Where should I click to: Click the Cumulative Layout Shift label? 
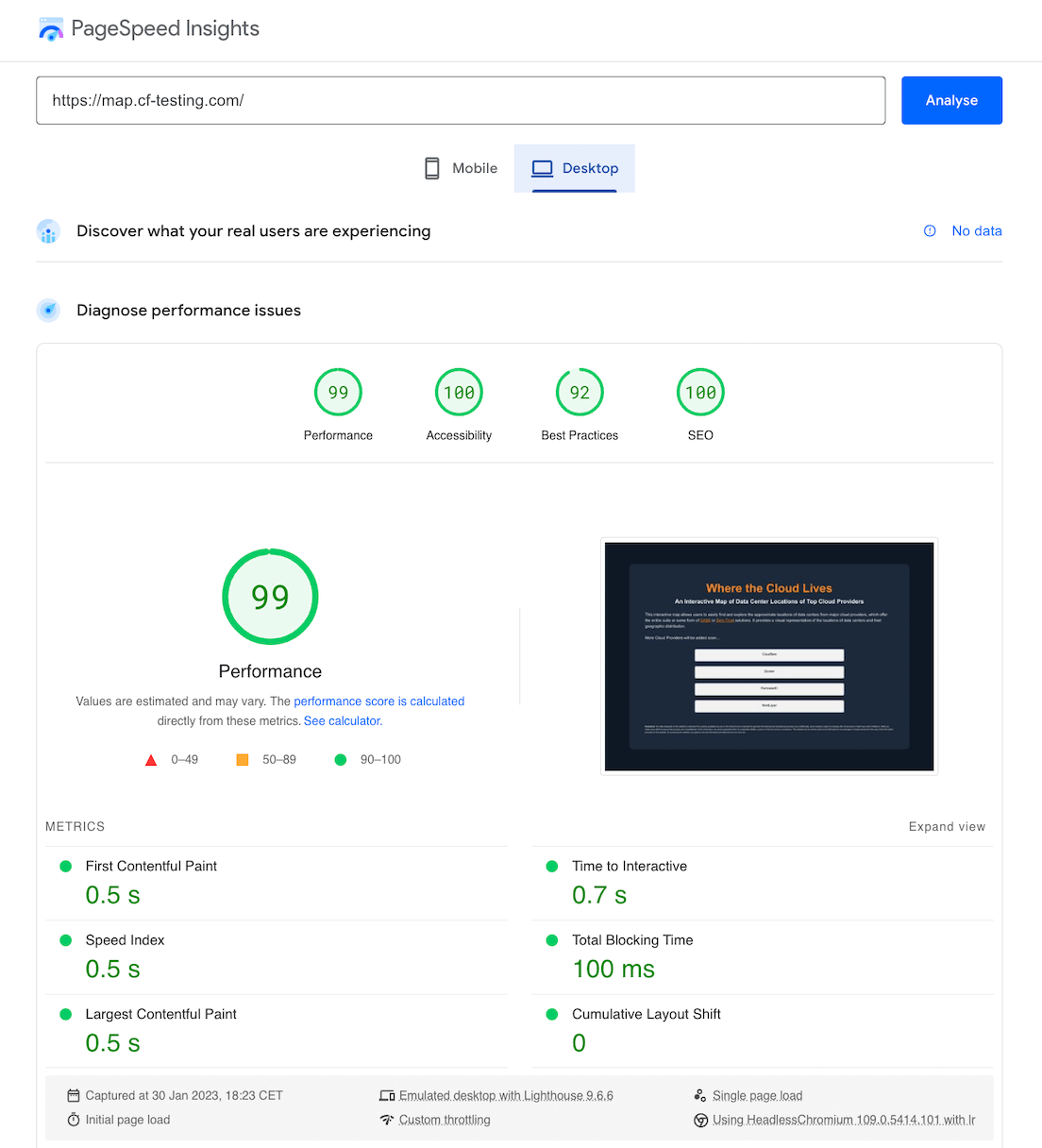pyautogui.click(x=647, y=1015)
